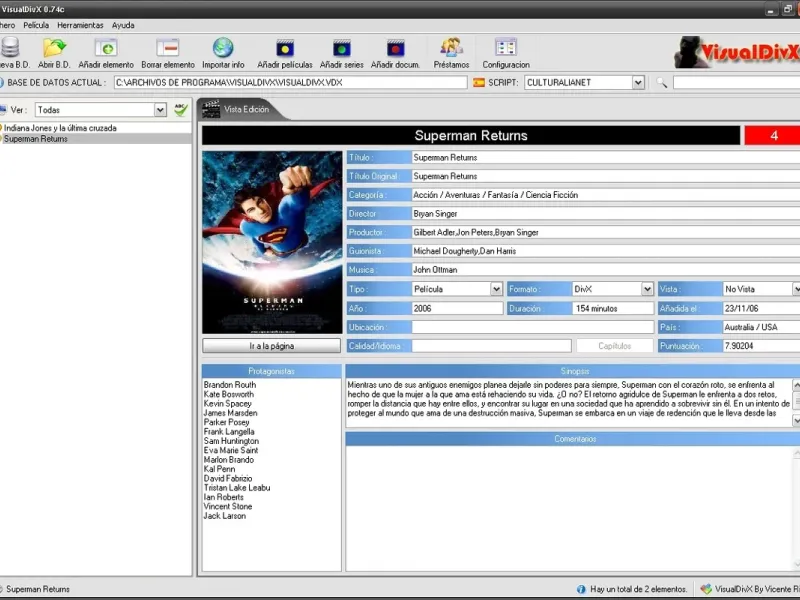Open the Préstamos icon
800x600 pixels.
tap(451, 48)
